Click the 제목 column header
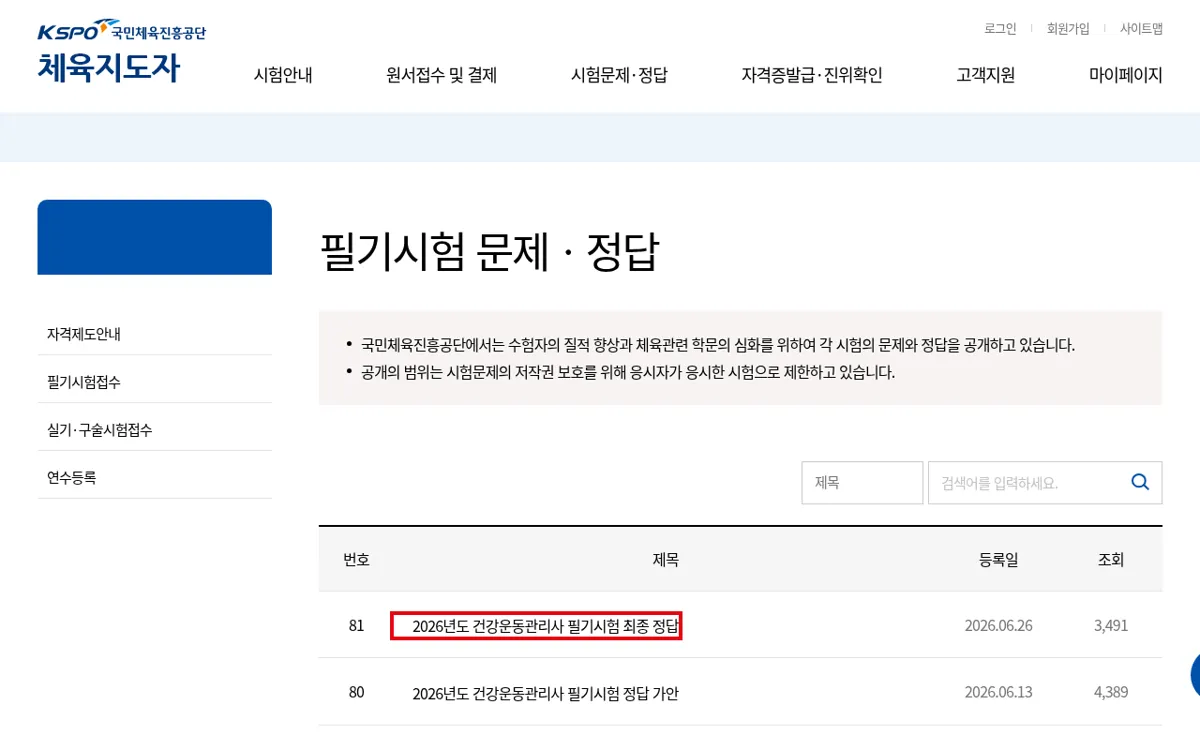Screen dimensions: 1200x750 (666, 560)
